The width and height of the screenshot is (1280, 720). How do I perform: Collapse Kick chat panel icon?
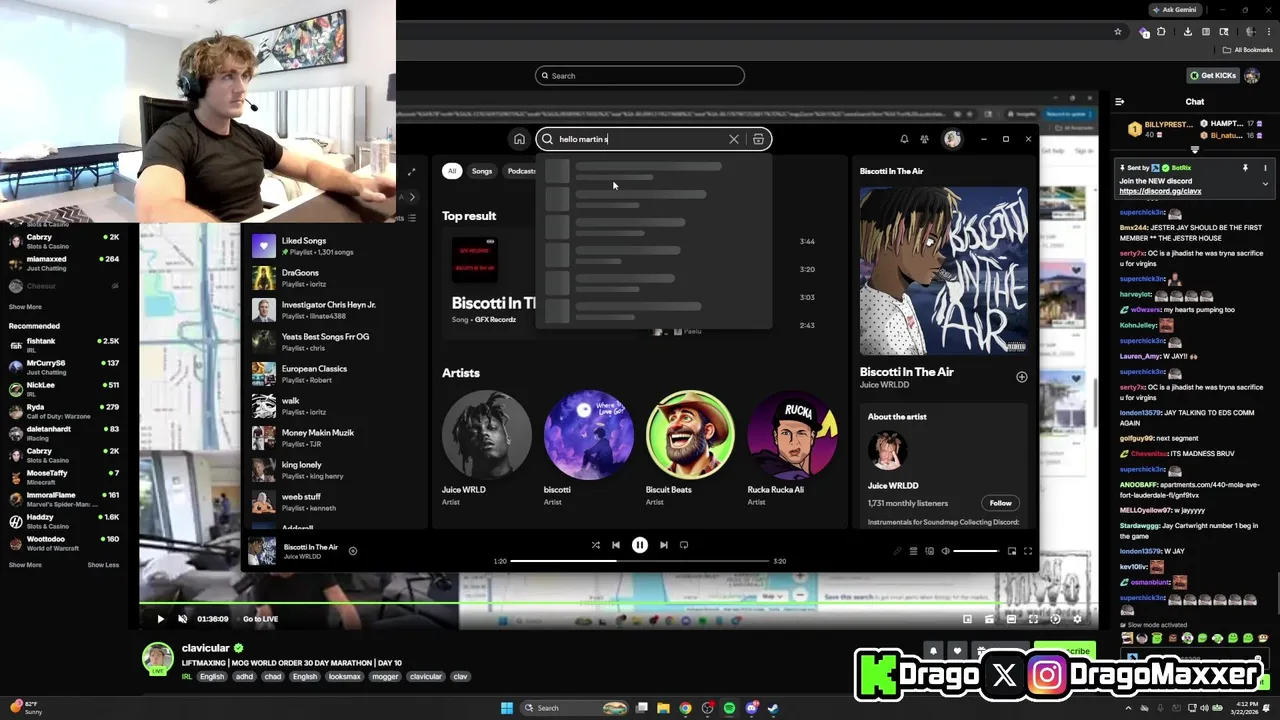(x=1120, y=101)
